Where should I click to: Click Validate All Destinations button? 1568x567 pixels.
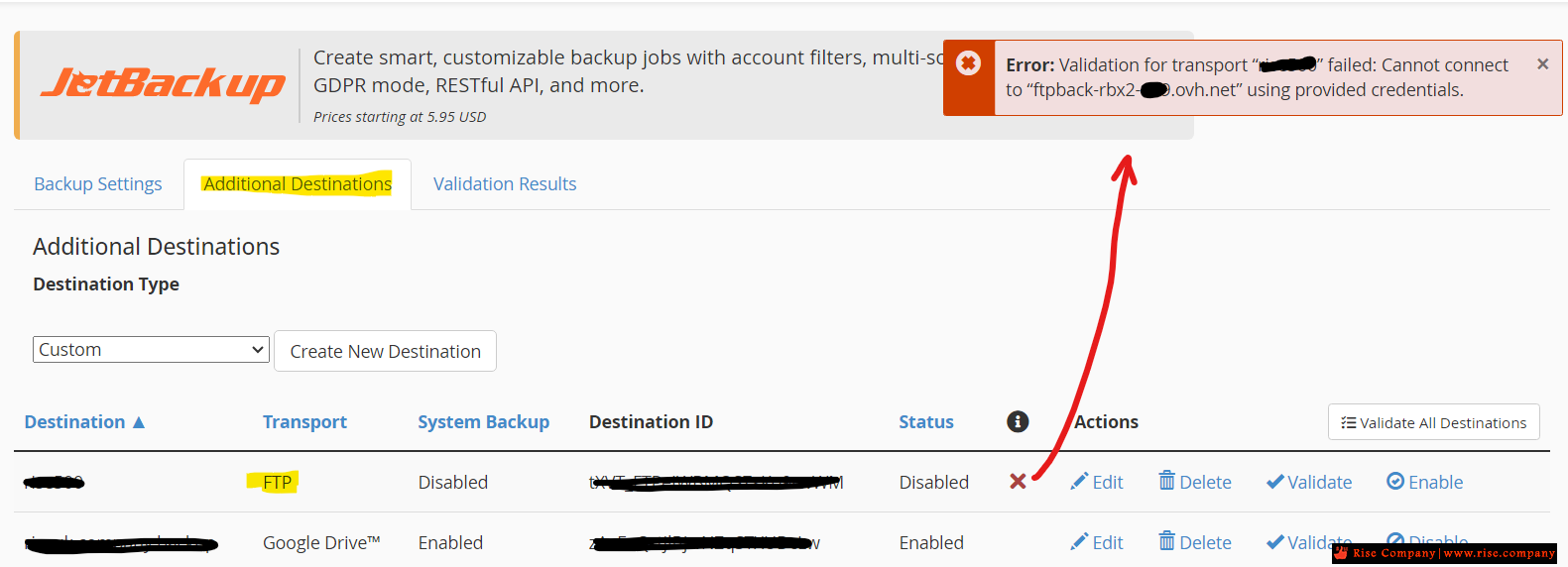tap(1434, 422)
